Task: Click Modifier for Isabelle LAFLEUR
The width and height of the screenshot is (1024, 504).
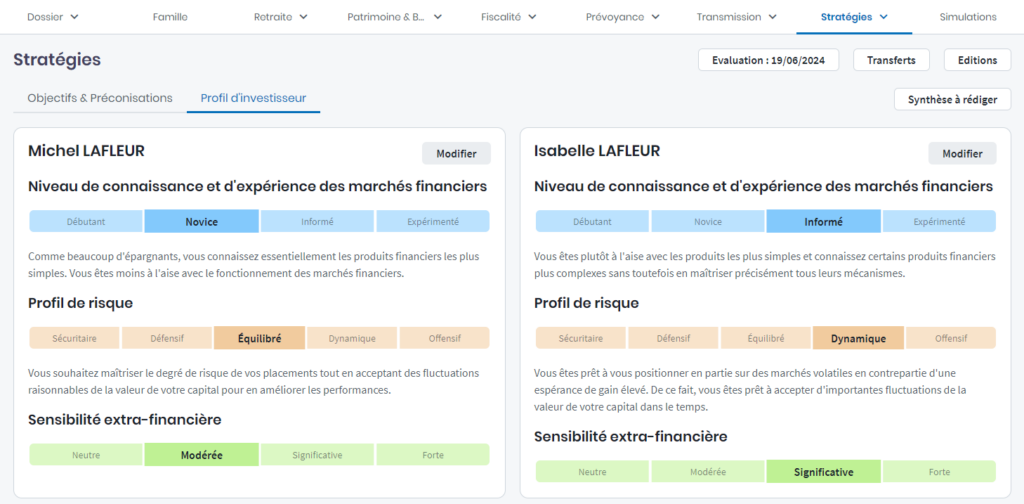Action: click(x=962, y=154)
